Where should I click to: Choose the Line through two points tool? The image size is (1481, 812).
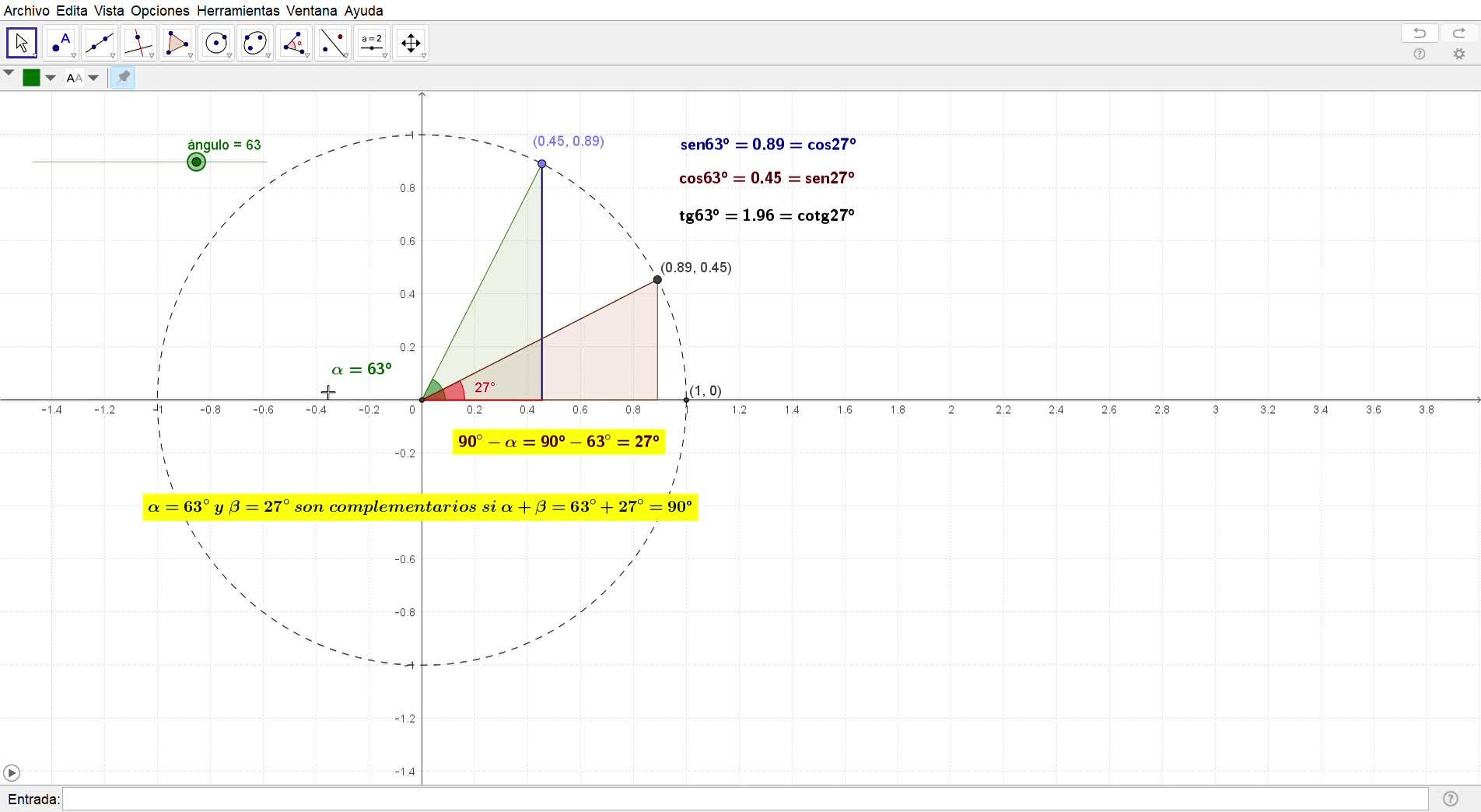pyautogui.click(x=100, y=44)
